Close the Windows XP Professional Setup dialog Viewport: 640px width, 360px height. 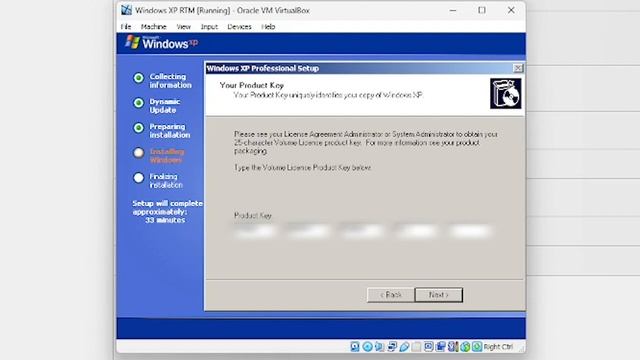point(518,68)
